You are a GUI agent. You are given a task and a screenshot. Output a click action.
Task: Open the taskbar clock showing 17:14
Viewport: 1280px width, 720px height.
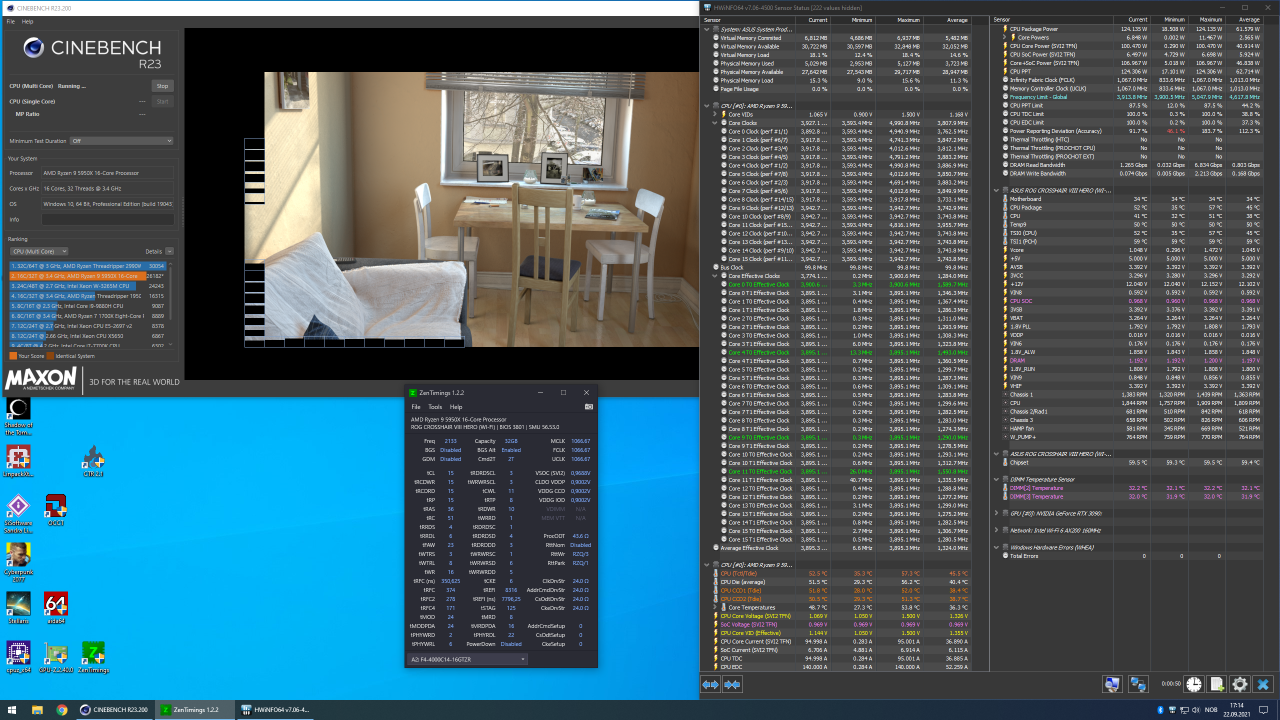pos(1239,709)
